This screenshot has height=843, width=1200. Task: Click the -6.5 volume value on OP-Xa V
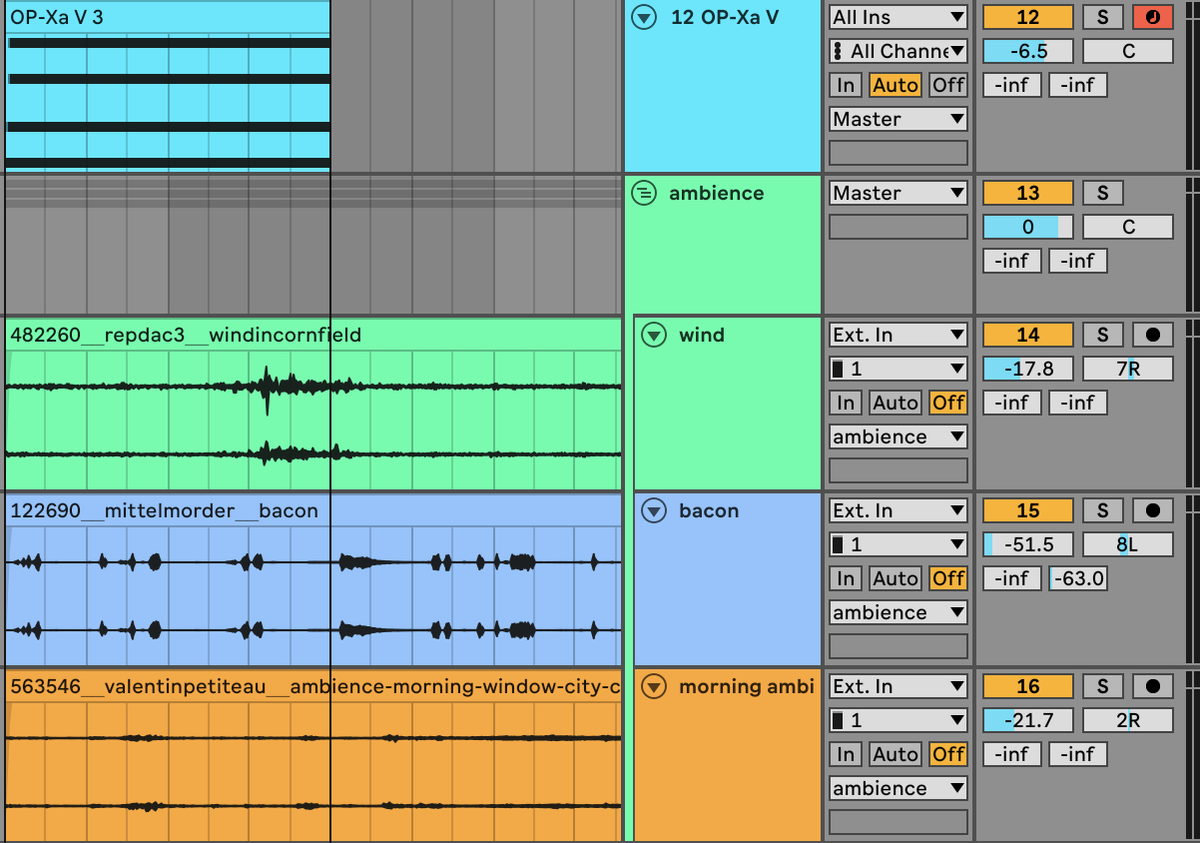[x=1027, y=50]
